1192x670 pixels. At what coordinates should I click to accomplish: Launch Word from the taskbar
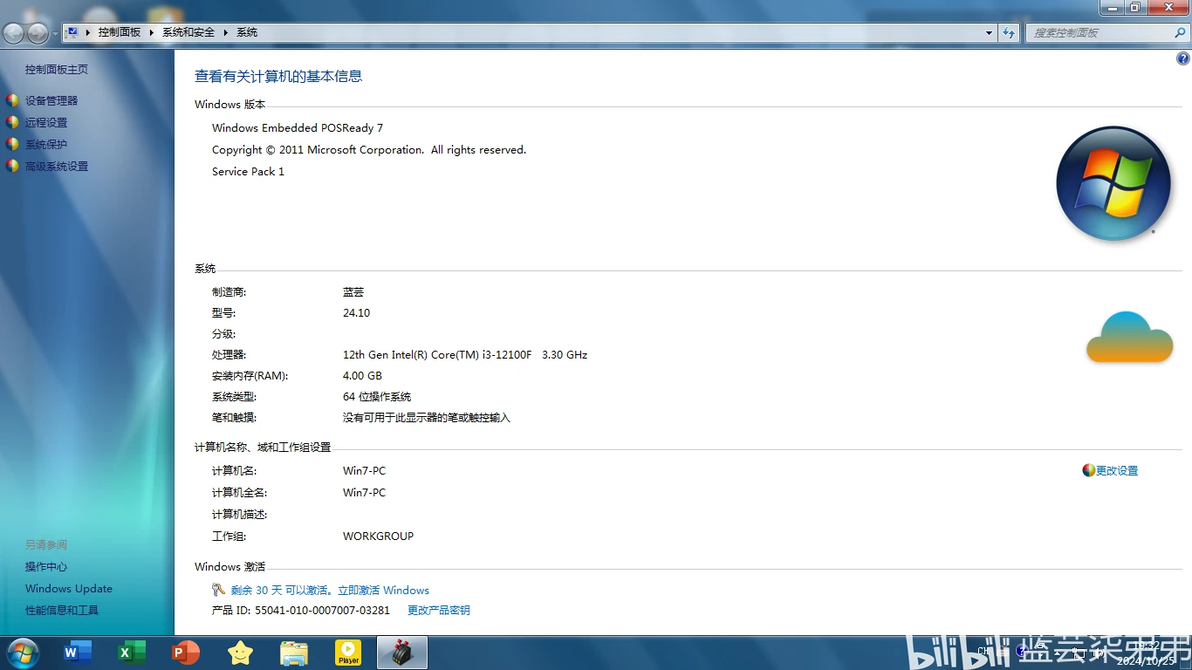point(77,653)
